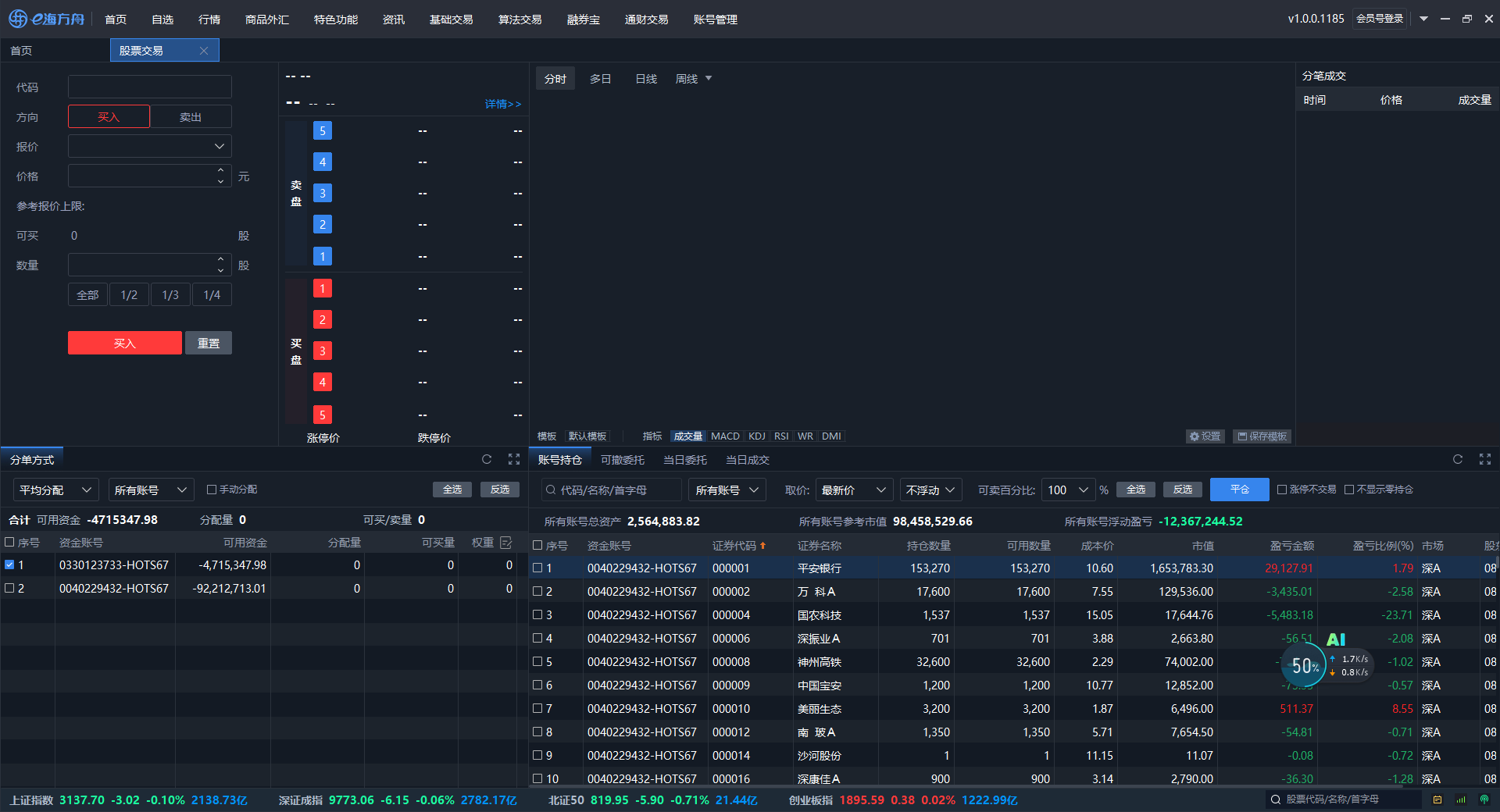Enable 涨停不交易 checkbox
1500x812 pixels.
coord(1282,490)
